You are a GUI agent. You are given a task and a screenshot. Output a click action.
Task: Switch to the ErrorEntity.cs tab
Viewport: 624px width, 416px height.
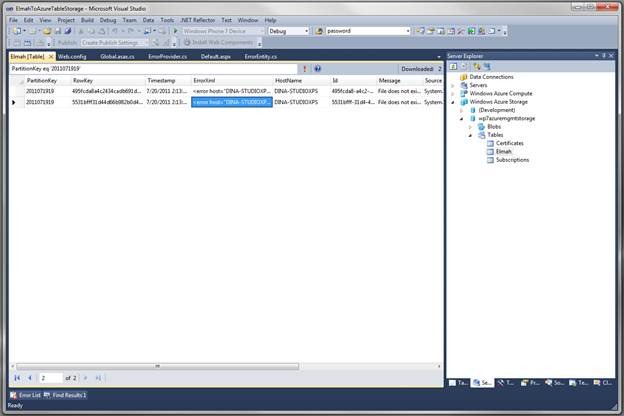point(261,57)
